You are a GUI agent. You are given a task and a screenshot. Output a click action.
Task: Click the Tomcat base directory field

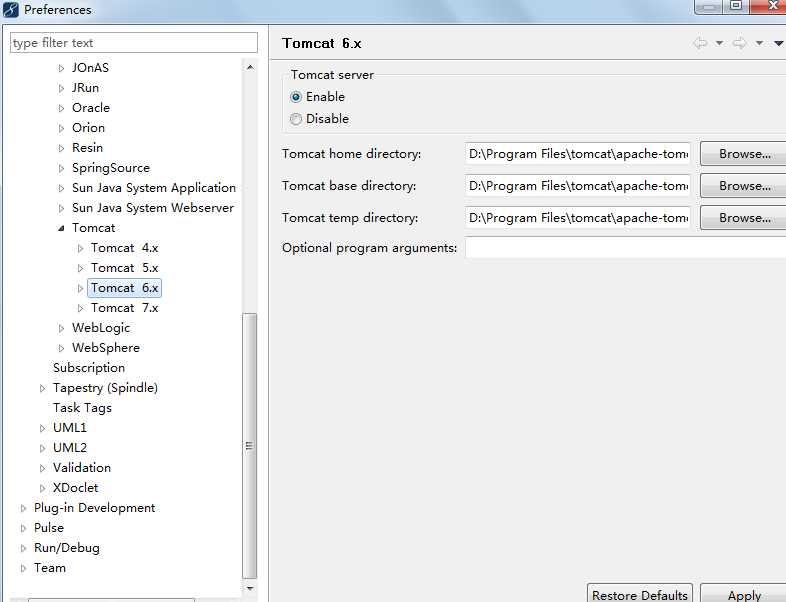tap(577, 186)
